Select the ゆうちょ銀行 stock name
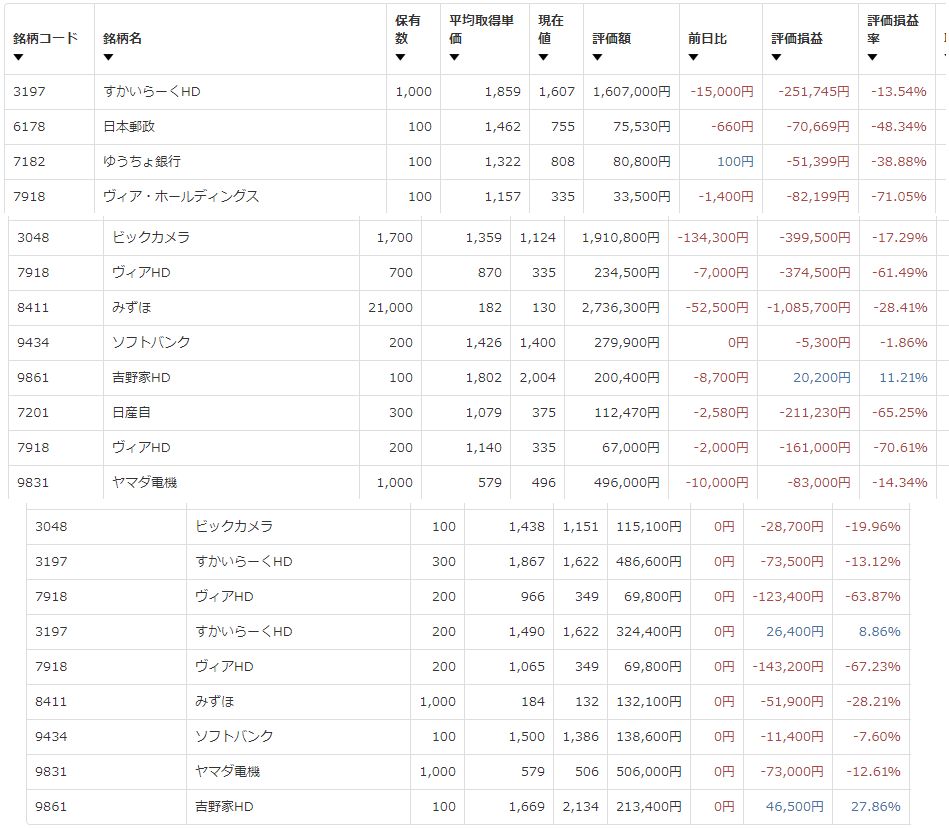 pyautogui.click(x=141, y=162)
